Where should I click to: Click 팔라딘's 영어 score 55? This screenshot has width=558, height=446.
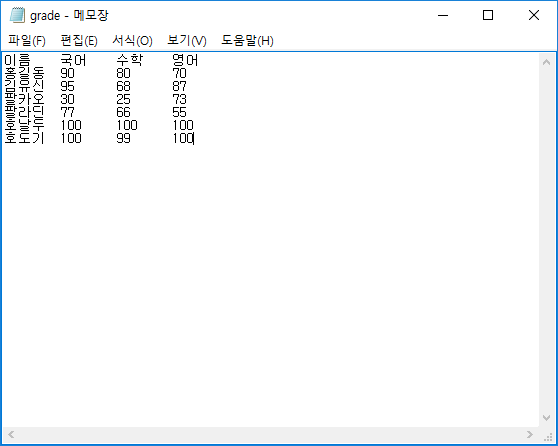pyautogui.click(x=179, y=112)
